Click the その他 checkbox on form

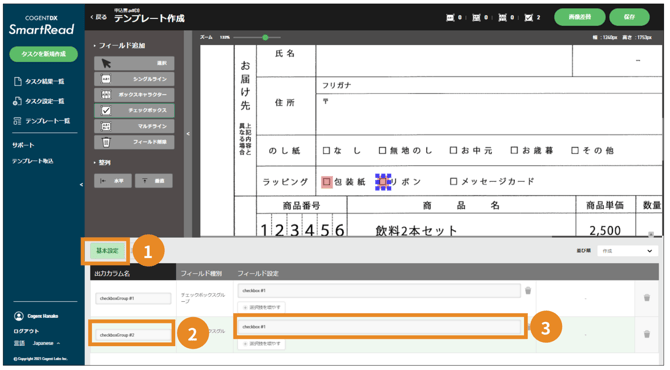click(575, 150)
